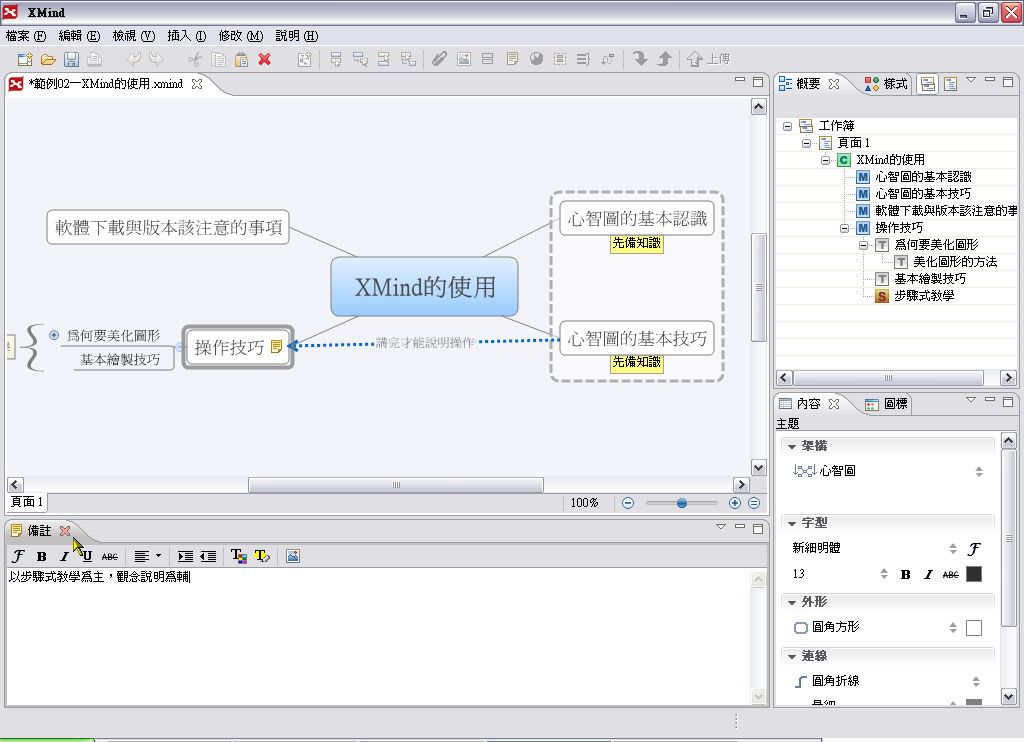Toggle strikethrough in the 字型 font properties
Image resolution: width=1024 pixels, height=742 pixels.
point(951,575)
